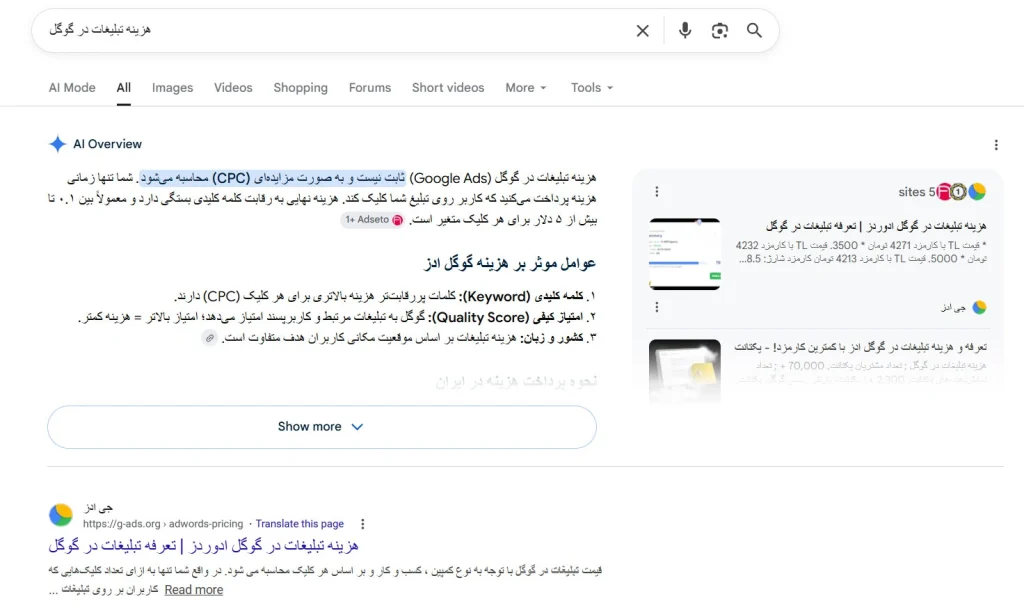
Task: Click the 'AI Overview' label
Action: pyautogui.click(x=107, y=144)
